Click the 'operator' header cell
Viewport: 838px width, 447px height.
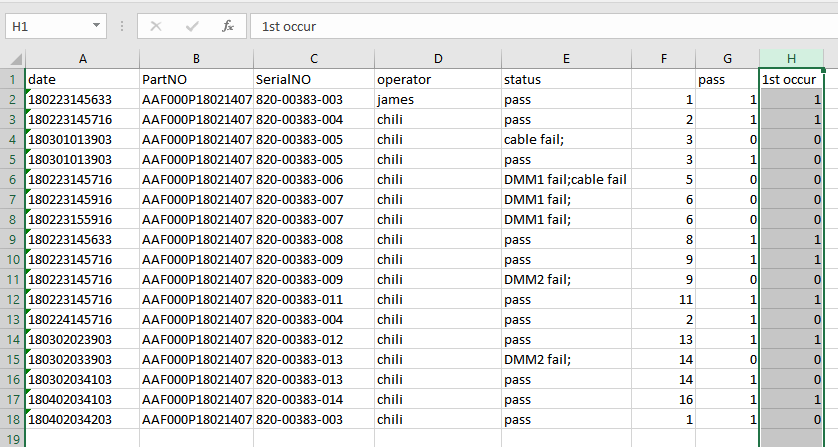[438, 80]
